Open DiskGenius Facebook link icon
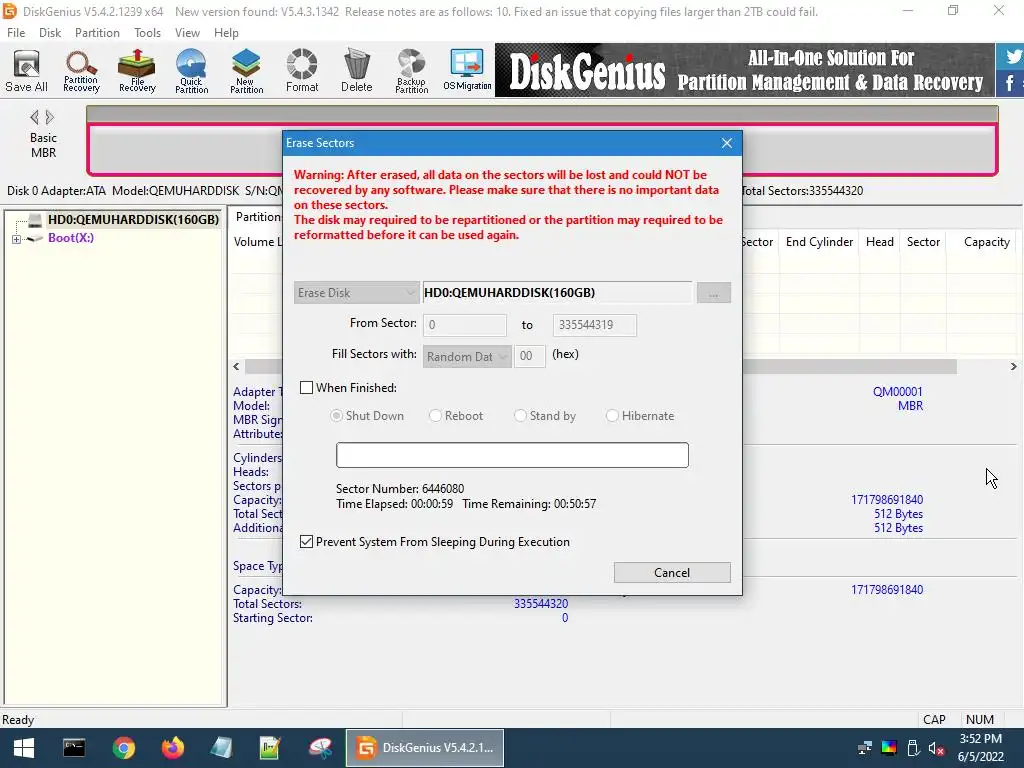 point(1011,83)
